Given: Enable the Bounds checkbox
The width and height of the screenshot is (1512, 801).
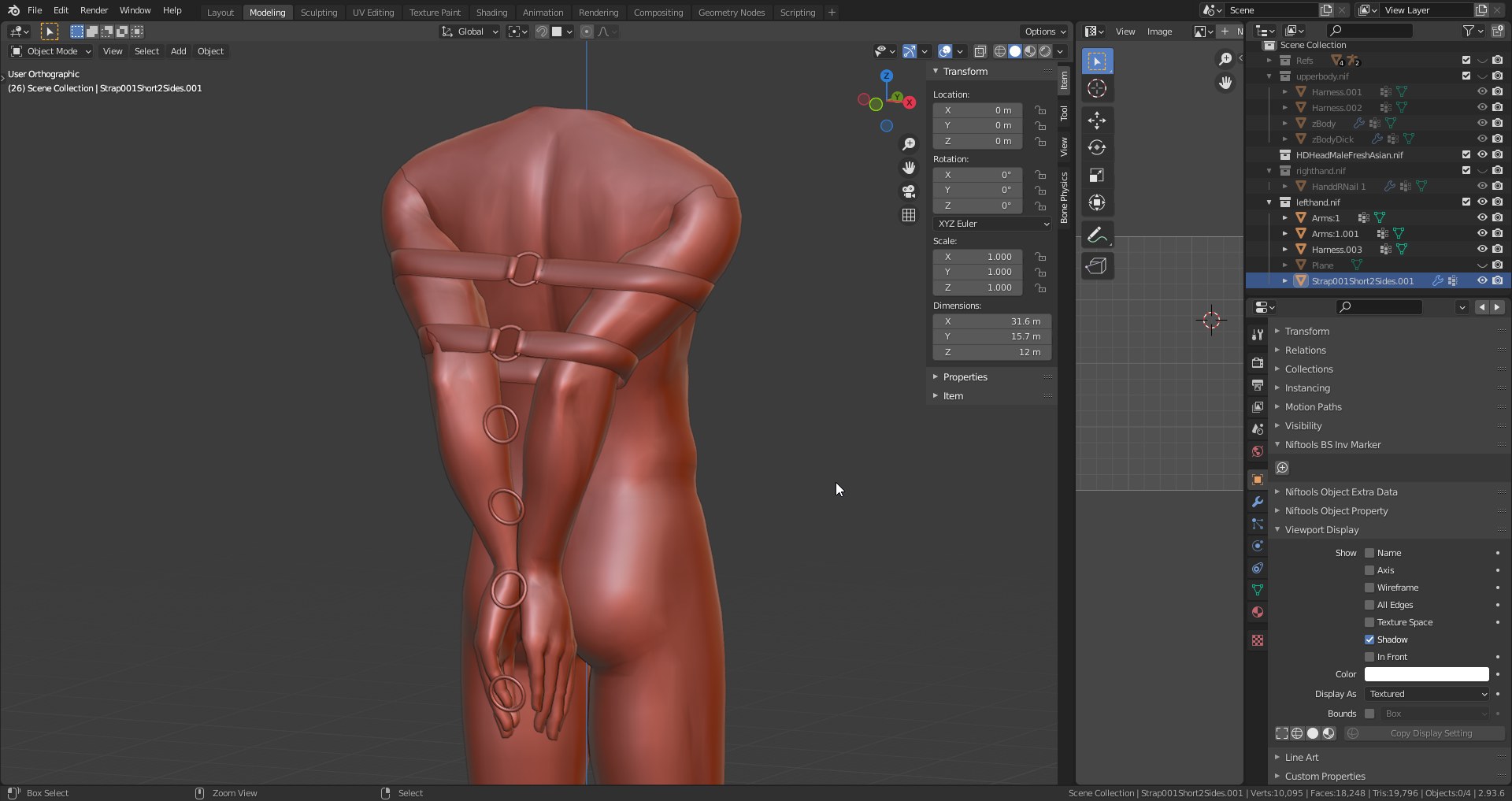Looking at the screenshot, I should 1369,714.
